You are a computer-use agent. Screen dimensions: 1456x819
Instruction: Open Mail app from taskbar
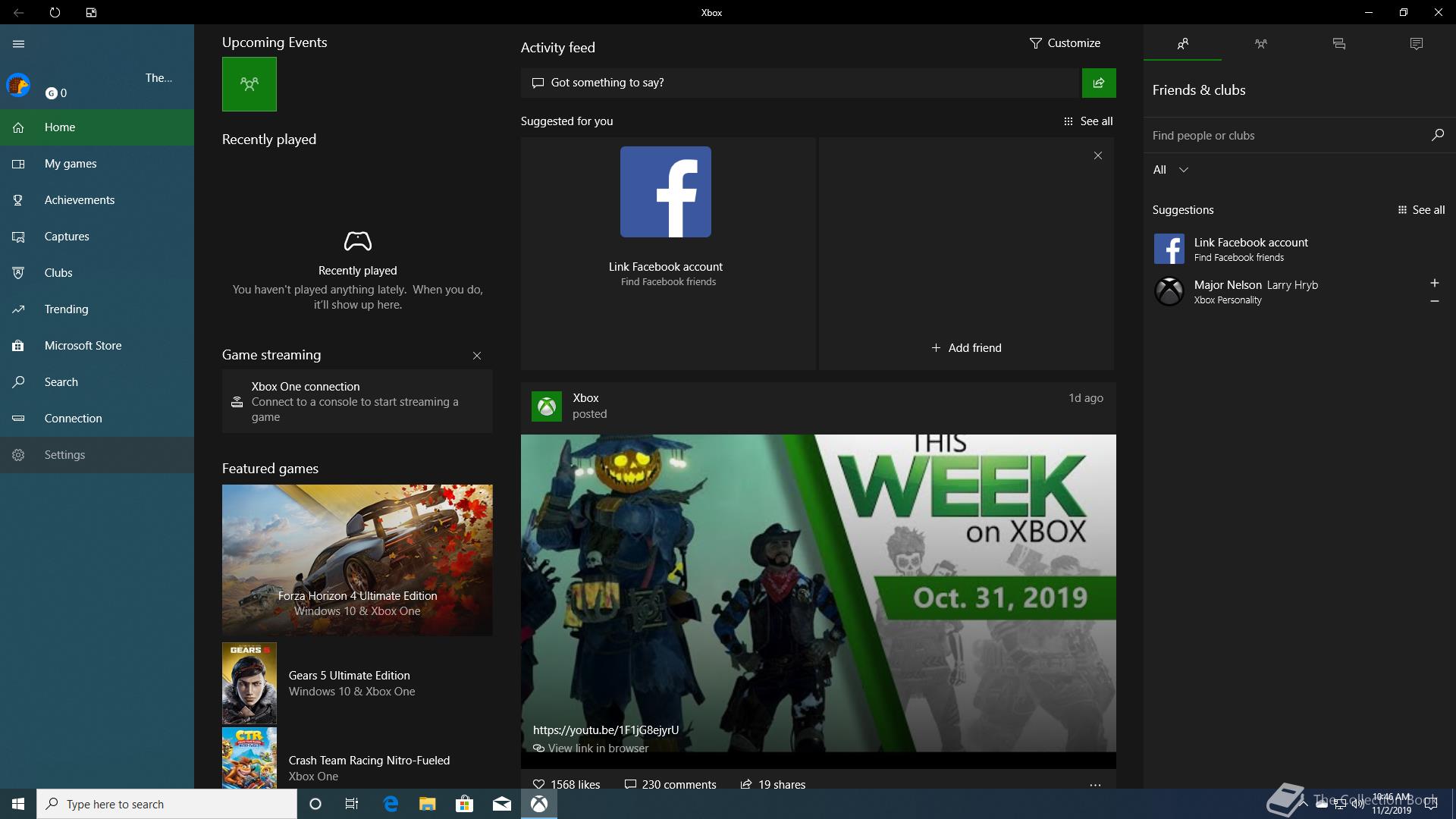tap(501, 804)
